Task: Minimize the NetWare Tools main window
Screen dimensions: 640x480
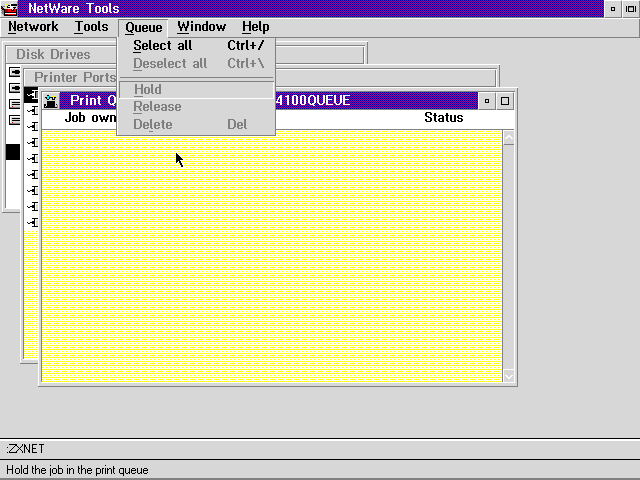Action: tap(613, 9)
